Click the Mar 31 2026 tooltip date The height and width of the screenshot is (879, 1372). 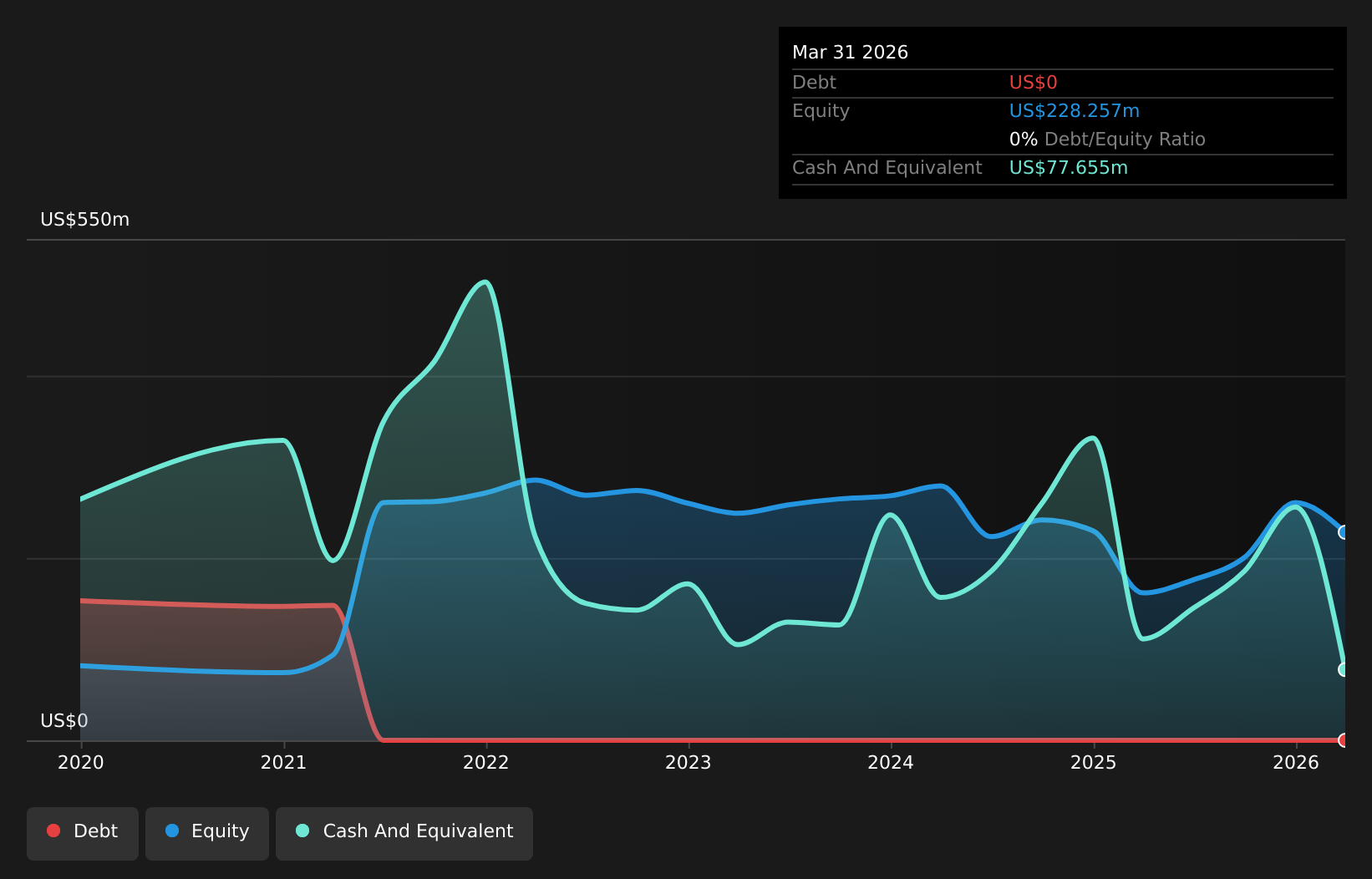pos(850,53)
